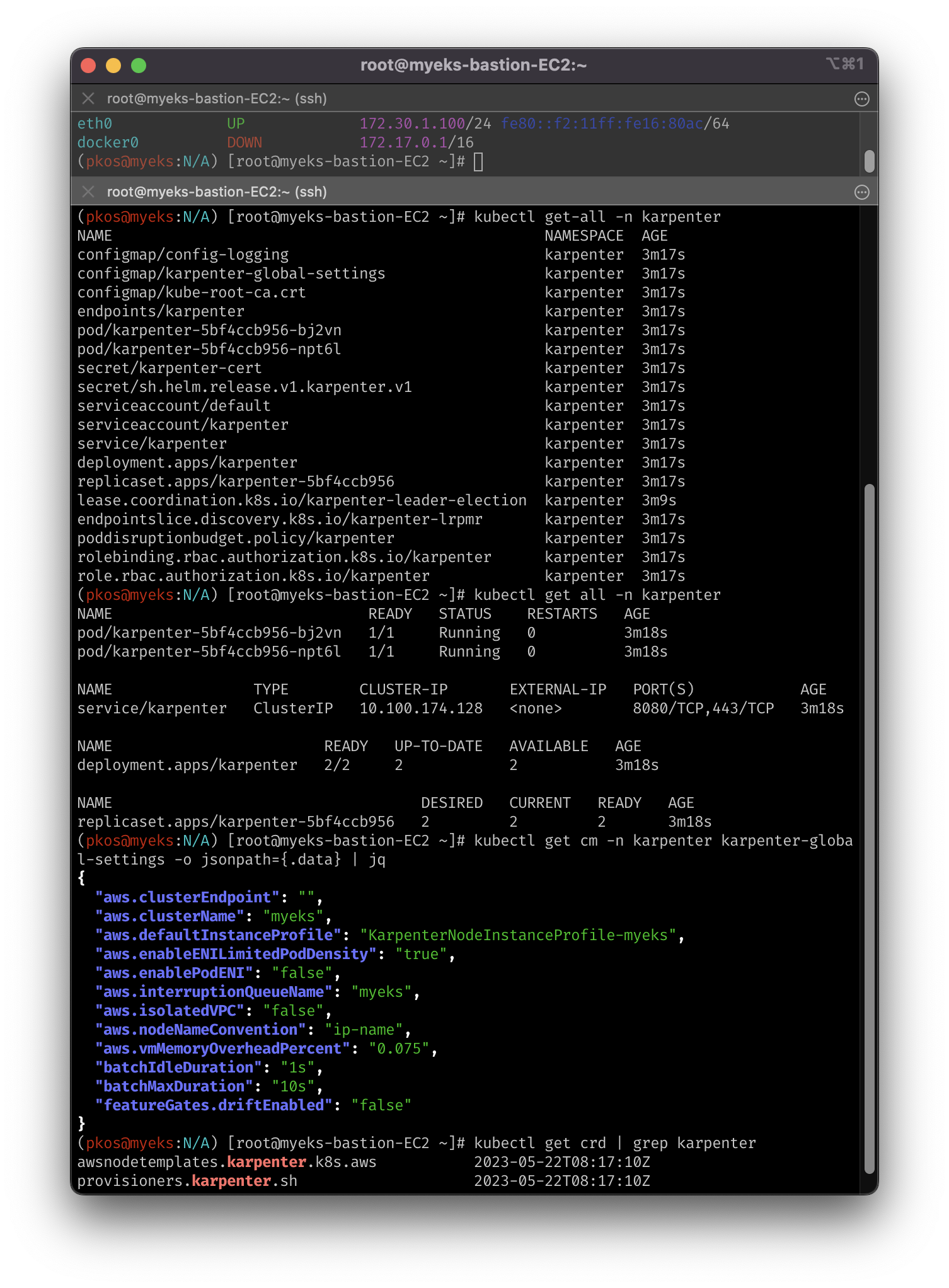The width and height of the screenshot is (949, 1288).
Task: Click the upper pane scrollbar thumb
Action: 870,161
